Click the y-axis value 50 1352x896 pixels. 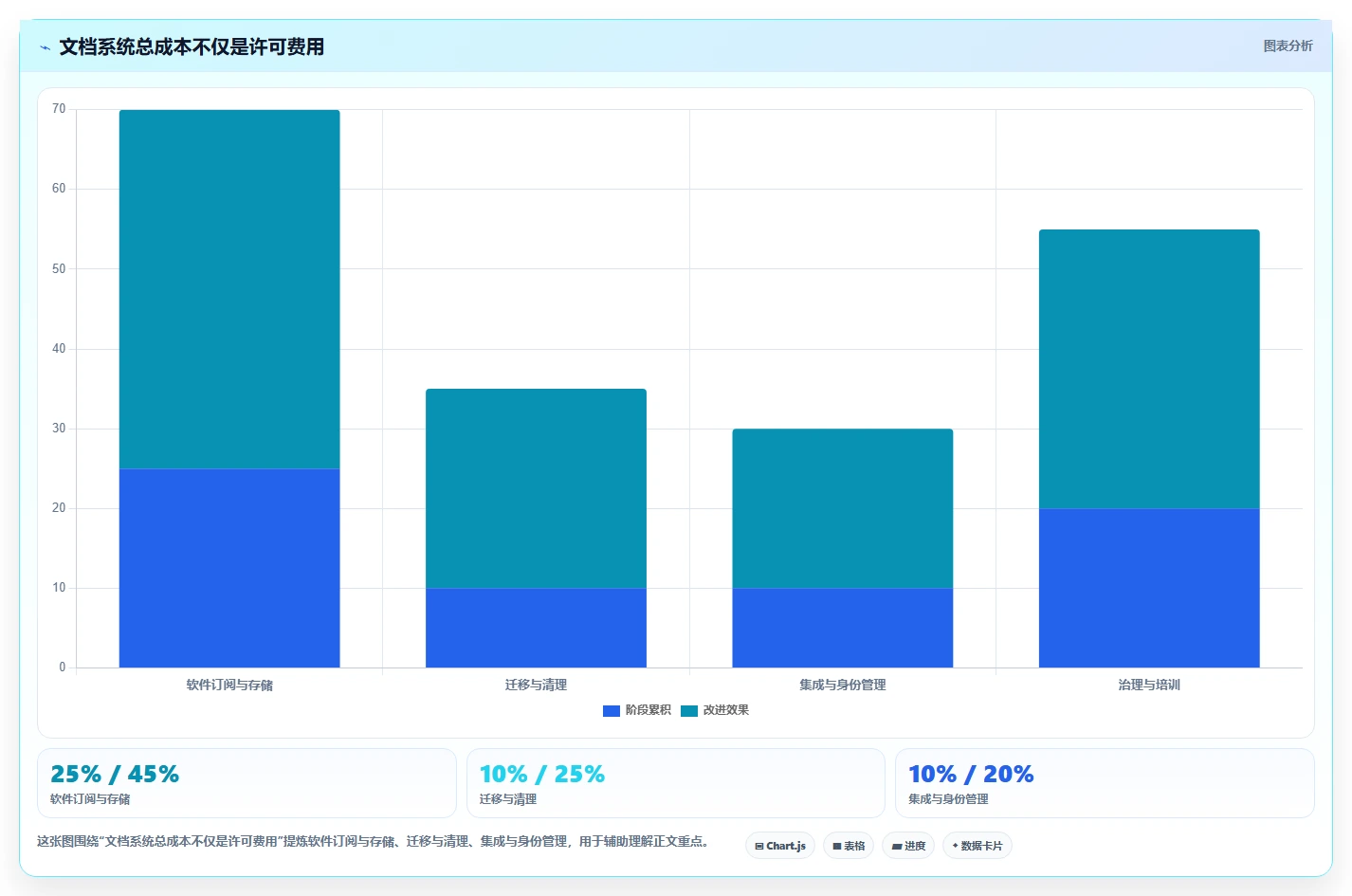(59, 269)
